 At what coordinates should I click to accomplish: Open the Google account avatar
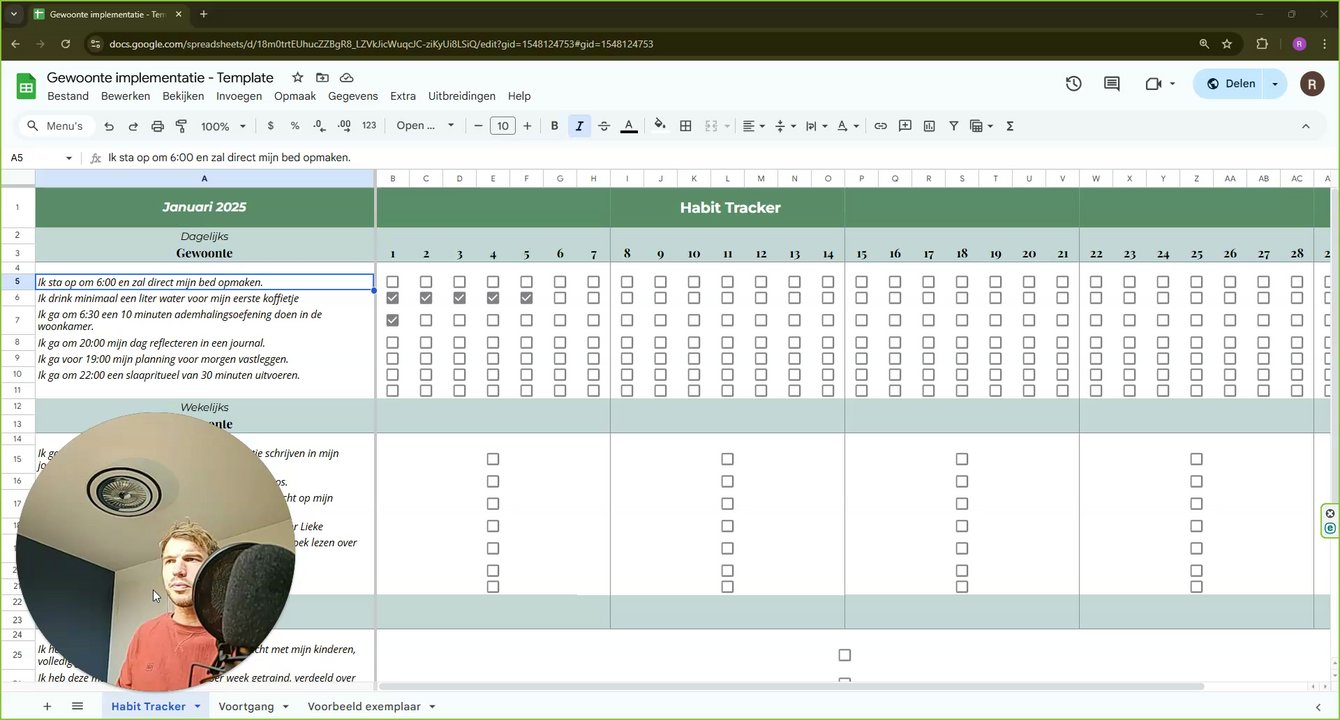1312,84
